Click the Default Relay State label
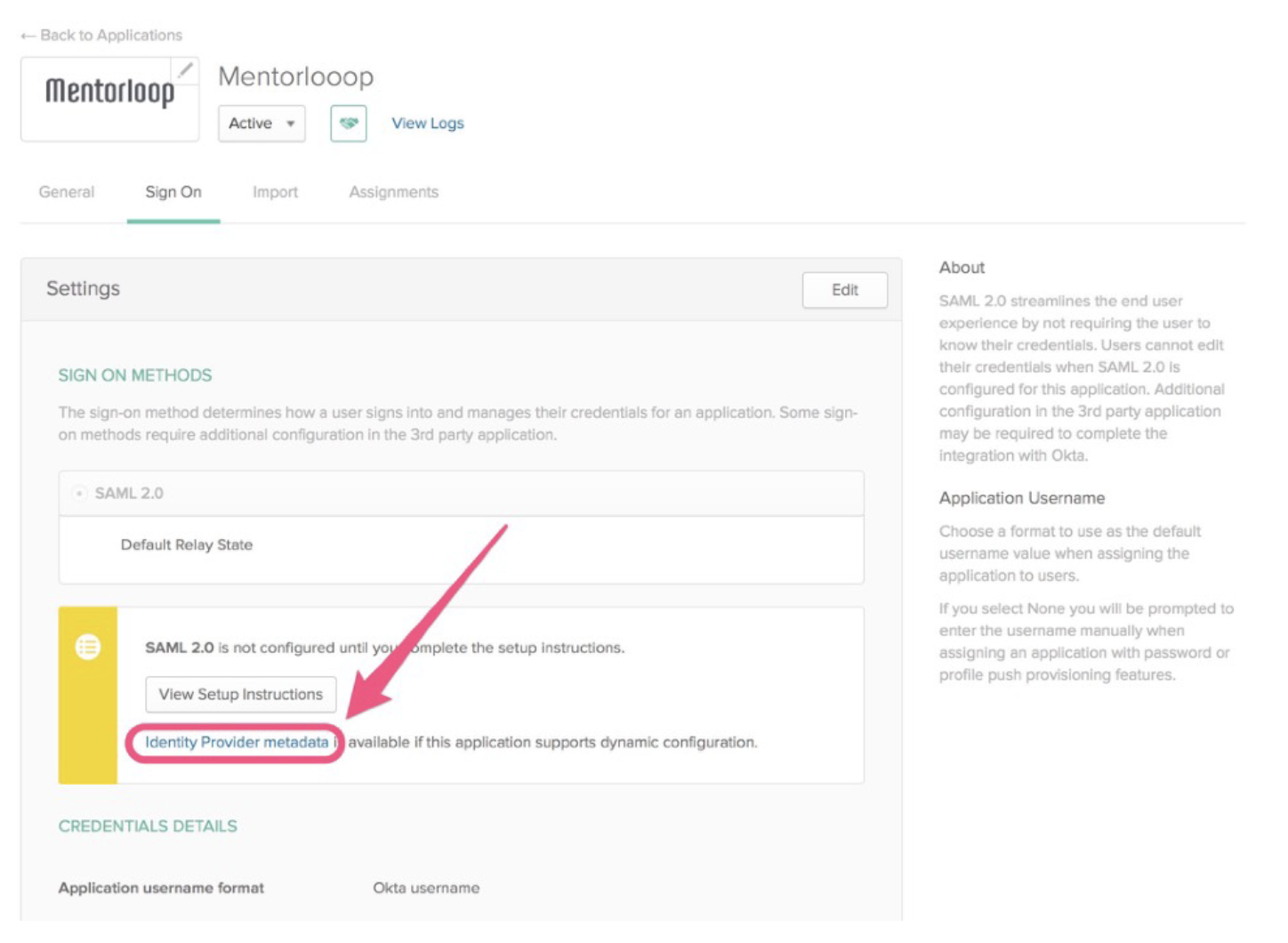The height and width of the screenshot is (943, 1288). pyautogui.click(x=187, y=544)
